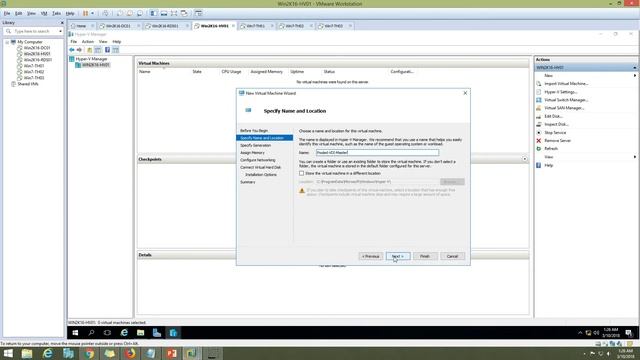The height and width of the screenshot is (360, 640).
Task: Select WIN2K16-HV01 server in Hyper-V tree
Action: point(96,65)
